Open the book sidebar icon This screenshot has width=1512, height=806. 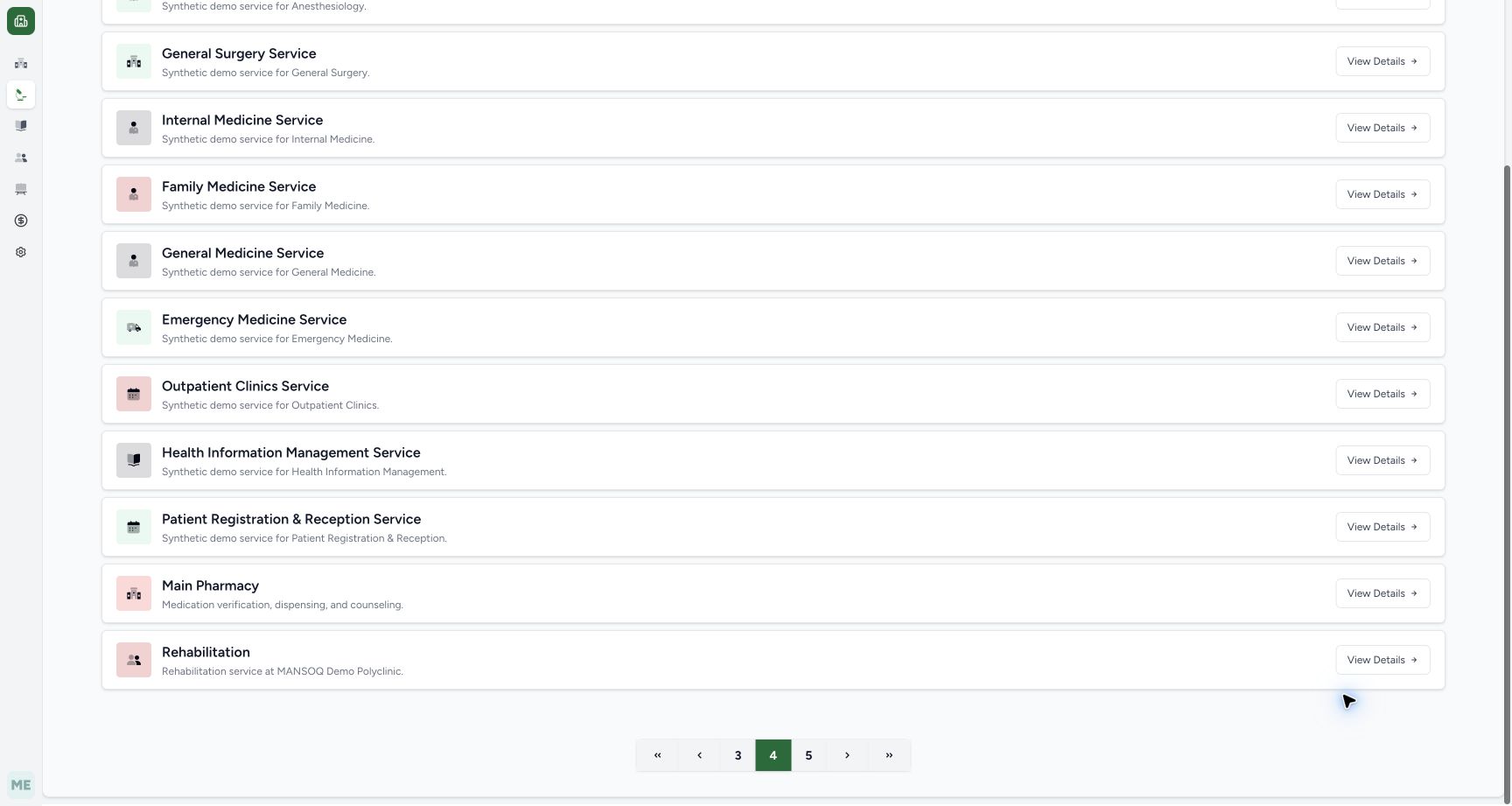(x=21, y=126)
